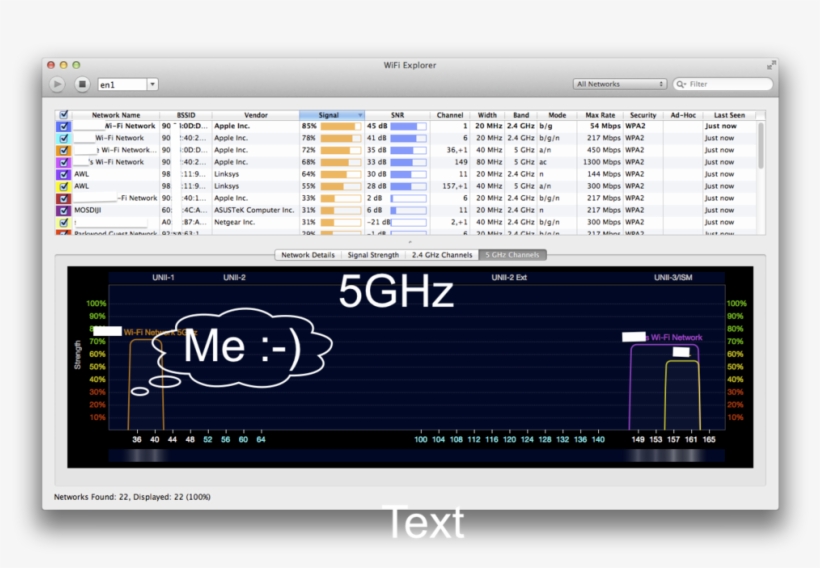
Task: Click into the Filter search field
Action: (x=725, y=85)
